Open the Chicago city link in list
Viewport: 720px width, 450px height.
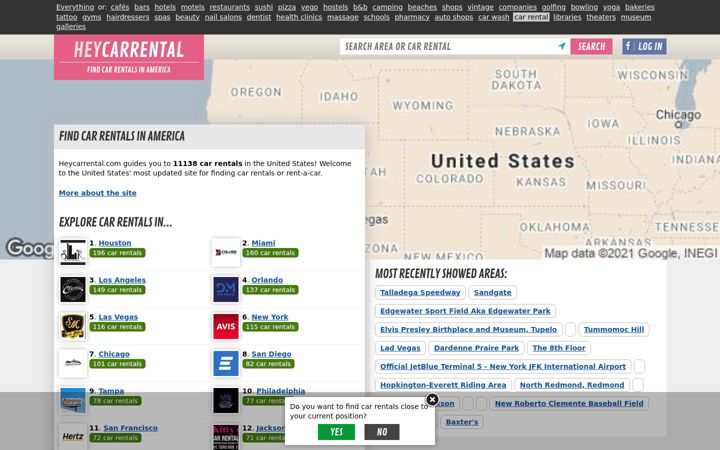pos(114,354)
